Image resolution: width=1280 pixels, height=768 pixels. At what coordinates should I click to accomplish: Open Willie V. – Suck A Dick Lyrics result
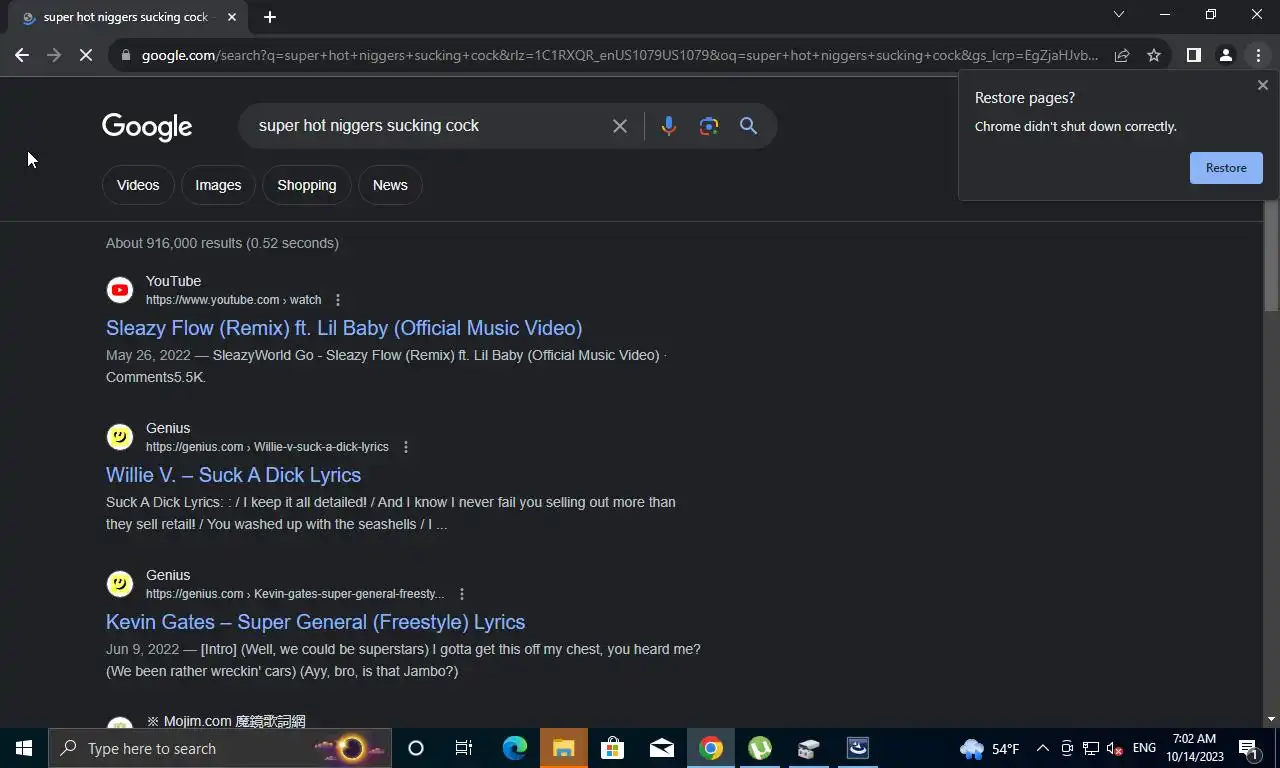pos(233,475)
